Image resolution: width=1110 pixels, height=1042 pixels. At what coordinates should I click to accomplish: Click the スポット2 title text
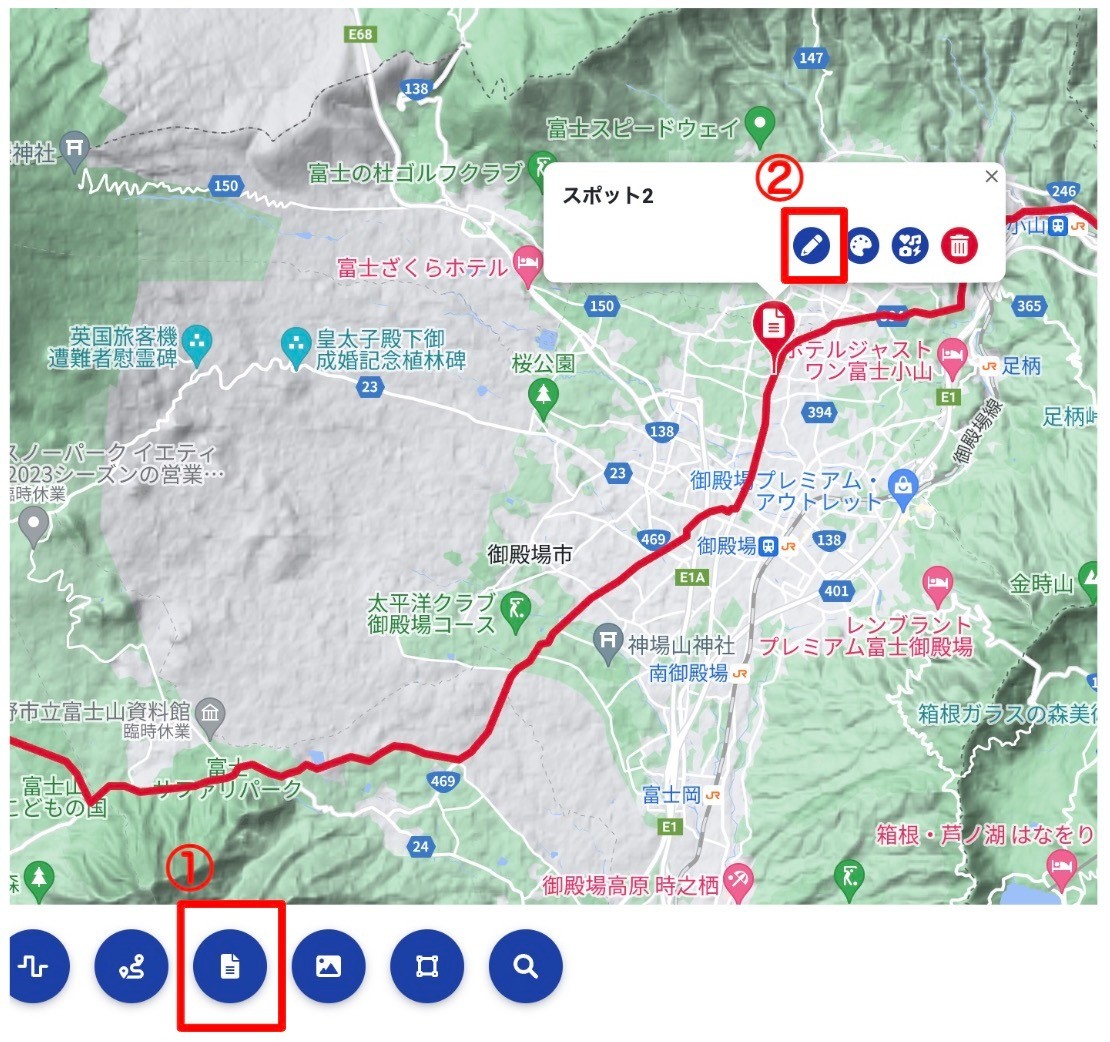pyautogui.click(x=607, y=196)
